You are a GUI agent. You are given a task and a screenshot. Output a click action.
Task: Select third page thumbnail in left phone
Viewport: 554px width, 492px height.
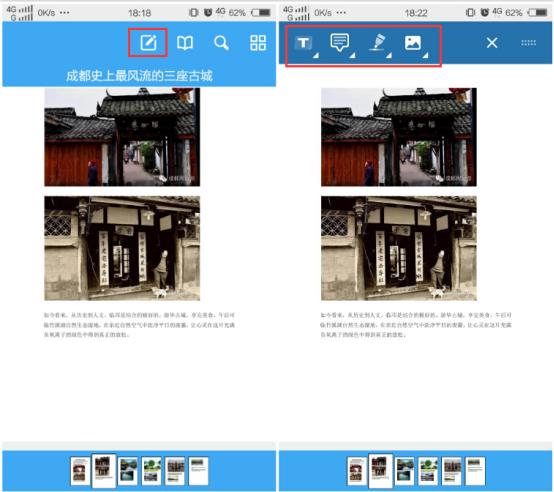(128, 471)
